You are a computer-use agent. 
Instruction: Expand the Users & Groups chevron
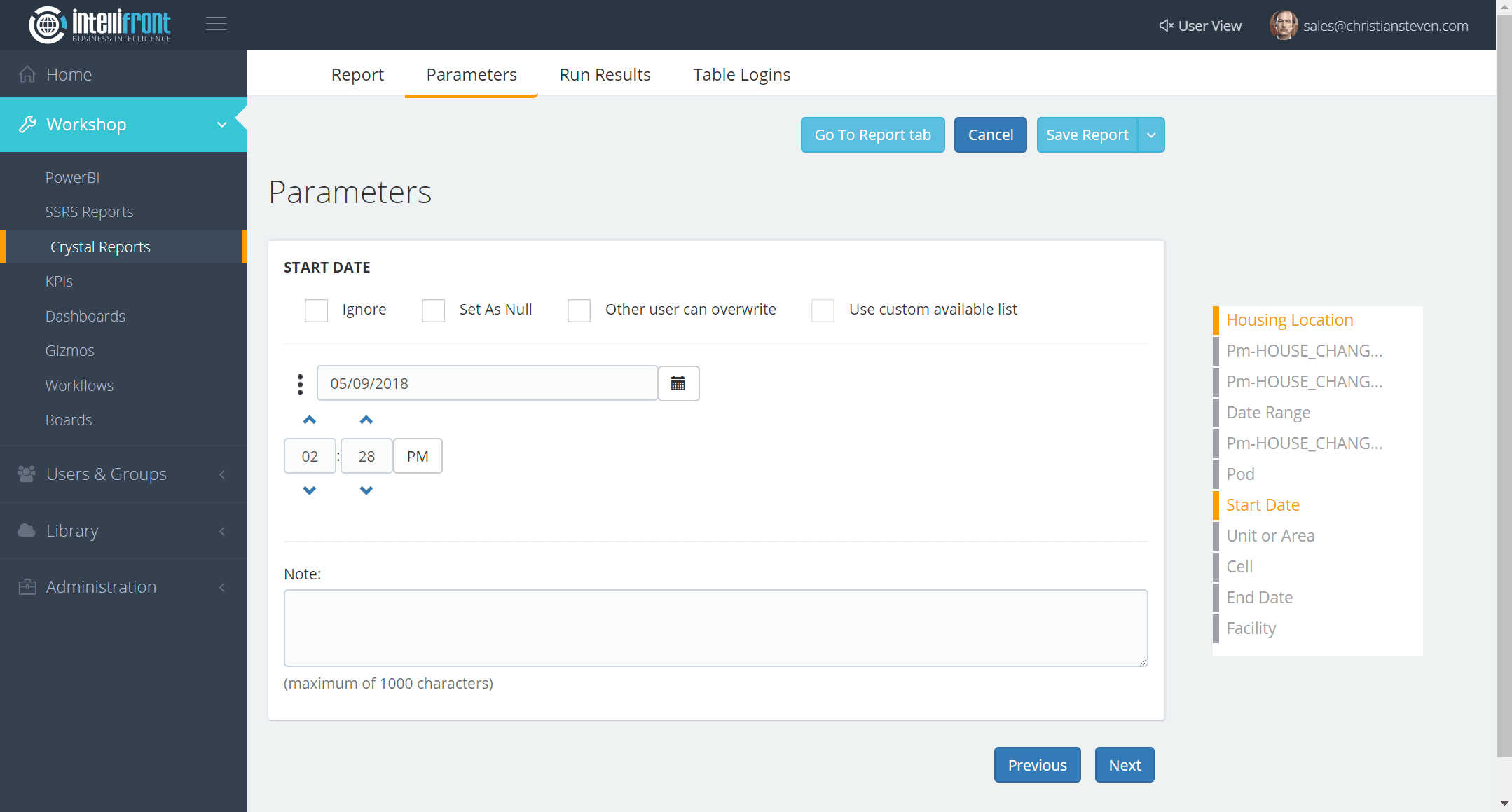click(222, 474)
